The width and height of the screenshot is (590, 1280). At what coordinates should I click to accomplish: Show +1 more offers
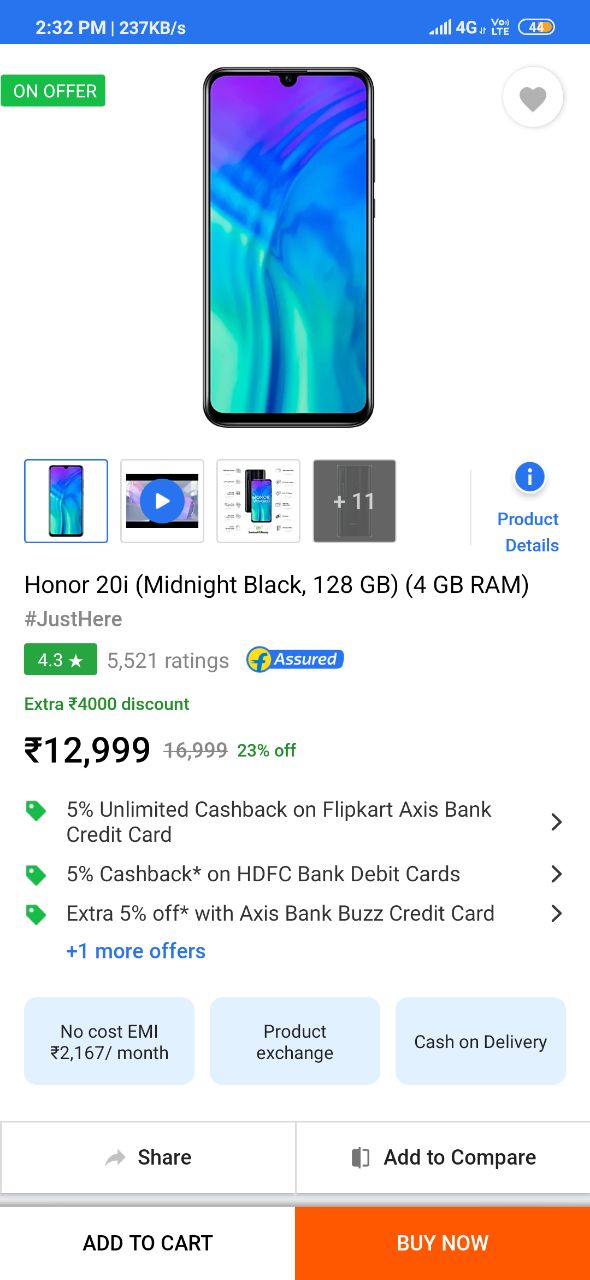pyautogui.click(x=136, y=951)
